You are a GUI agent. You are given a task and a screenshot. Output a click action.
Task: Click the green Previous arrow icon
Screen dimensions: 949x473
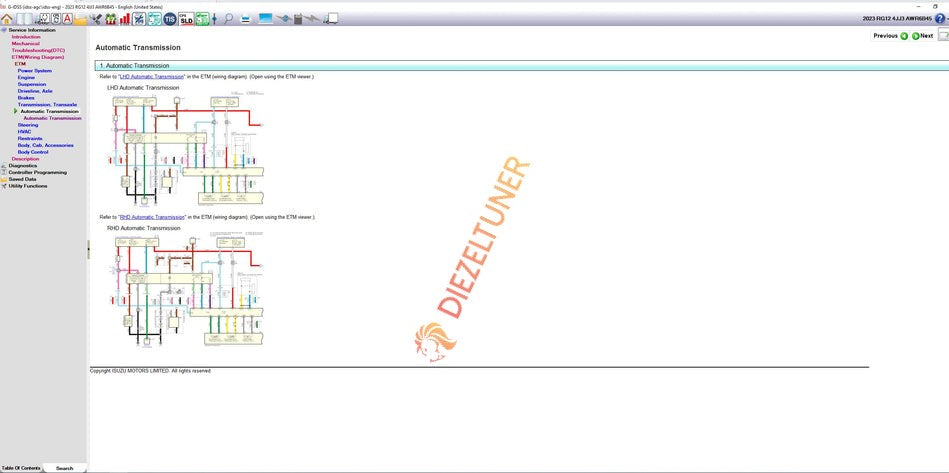(x=904, y=36)
